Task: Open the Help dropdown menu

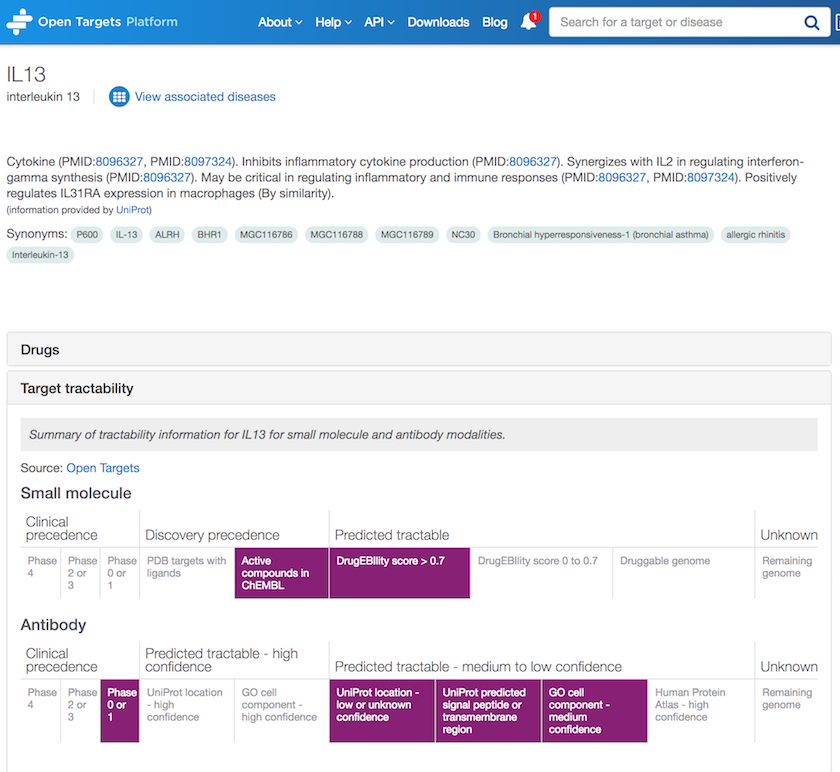Action: point(333,21)
